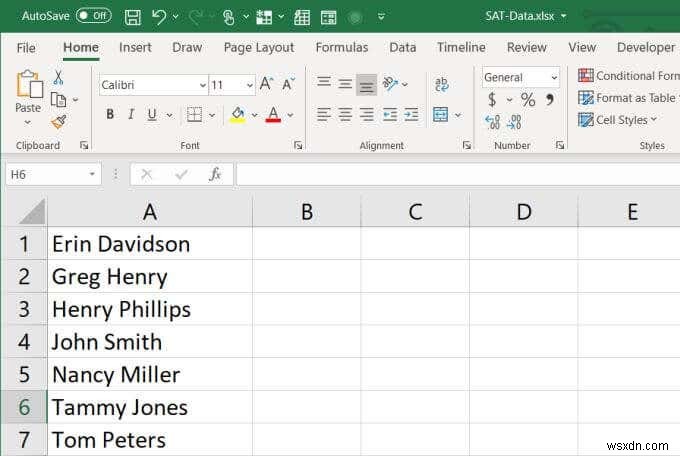The height and width of the screenshot is (456, 680).
Task: Switch to the Draw tab
Action: pyautogui.click(x=187, y=47)
